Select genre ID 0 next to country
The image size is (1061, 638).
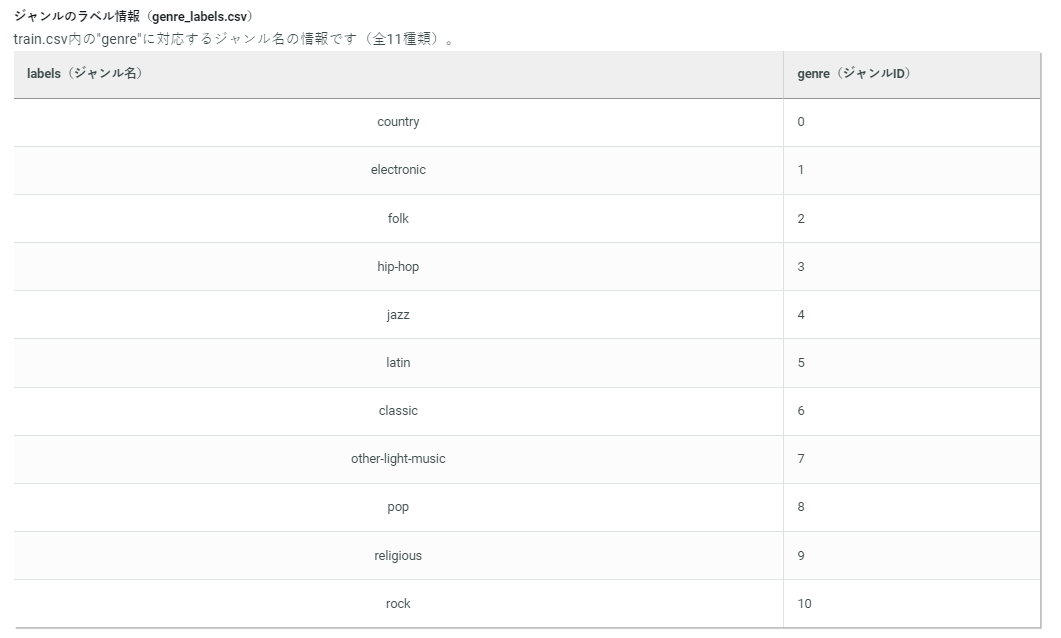click(799, 122)
